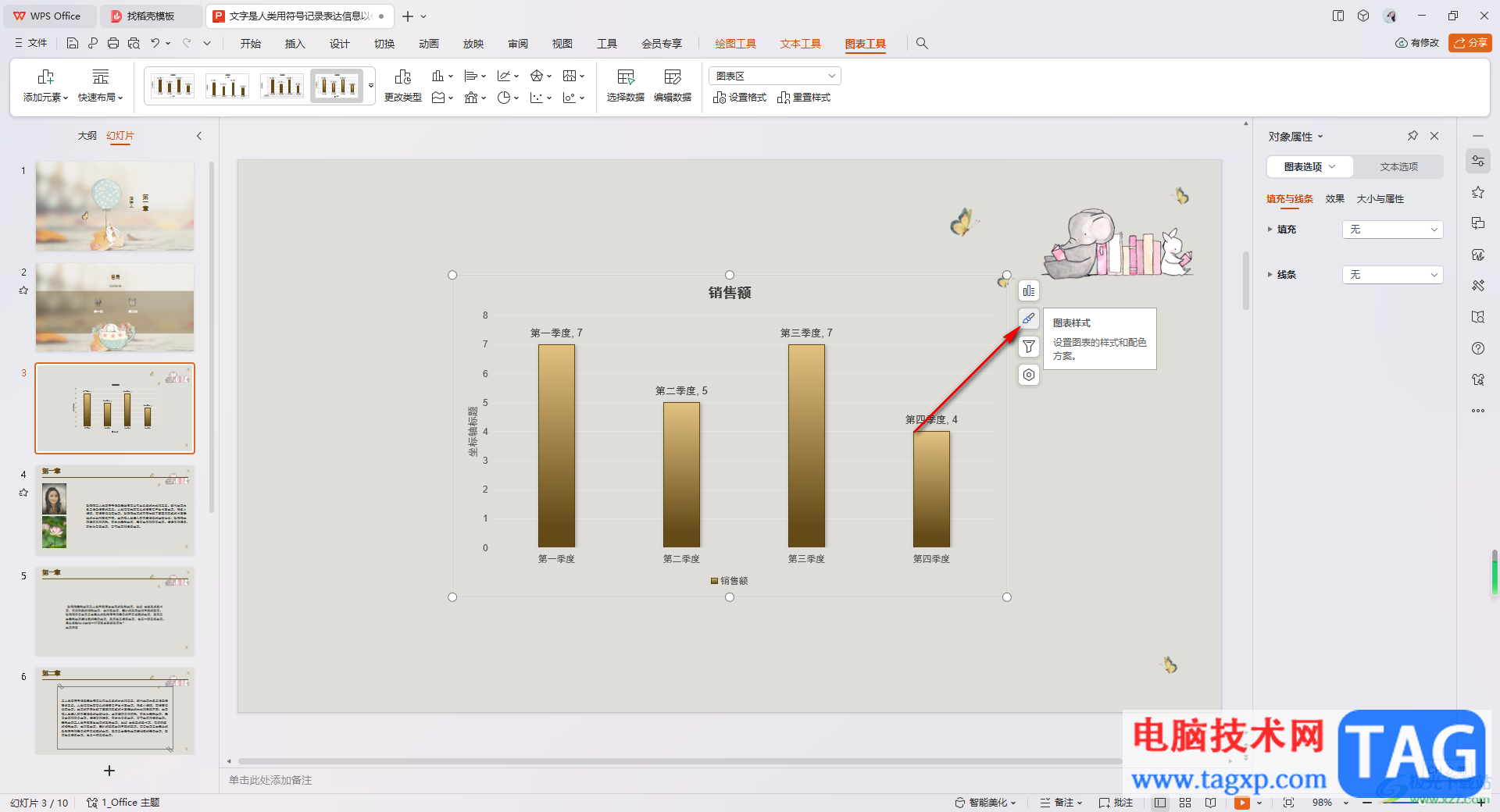
Task: Click the zoom in plus button
Action: [1481, 803]
